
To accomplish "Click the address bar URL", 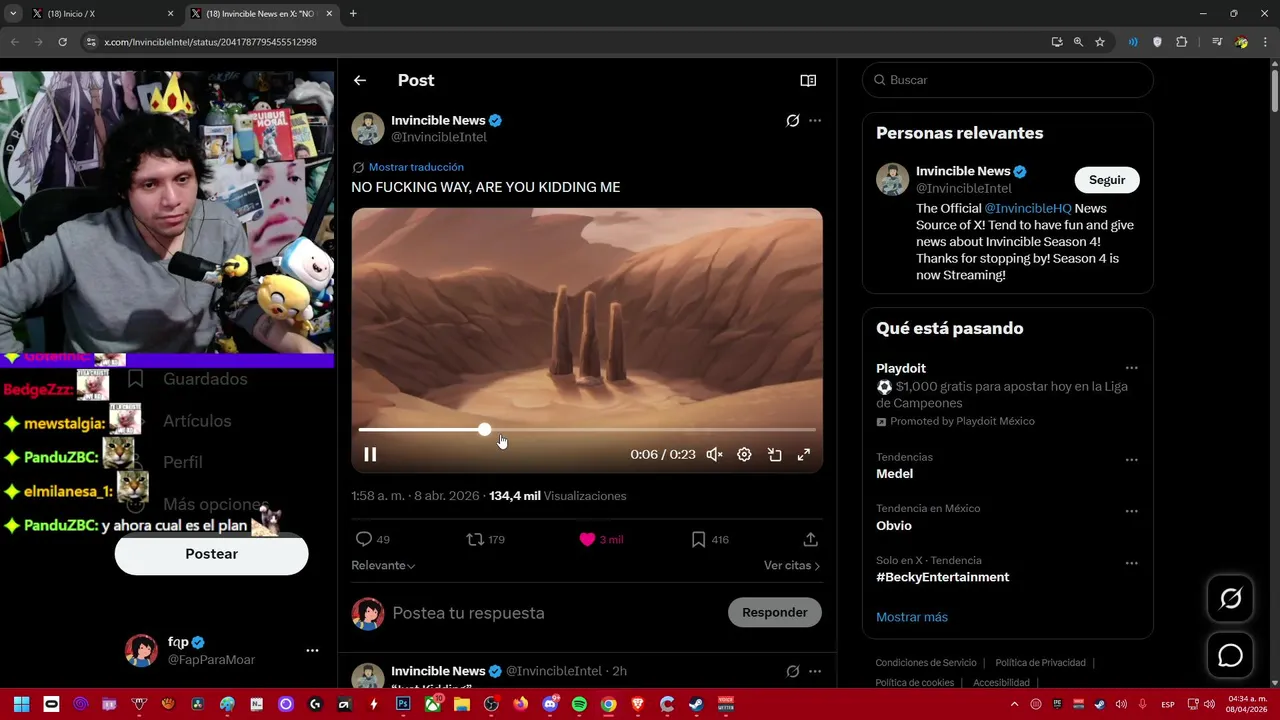I will pyautogui.click(x=210, y=42).
